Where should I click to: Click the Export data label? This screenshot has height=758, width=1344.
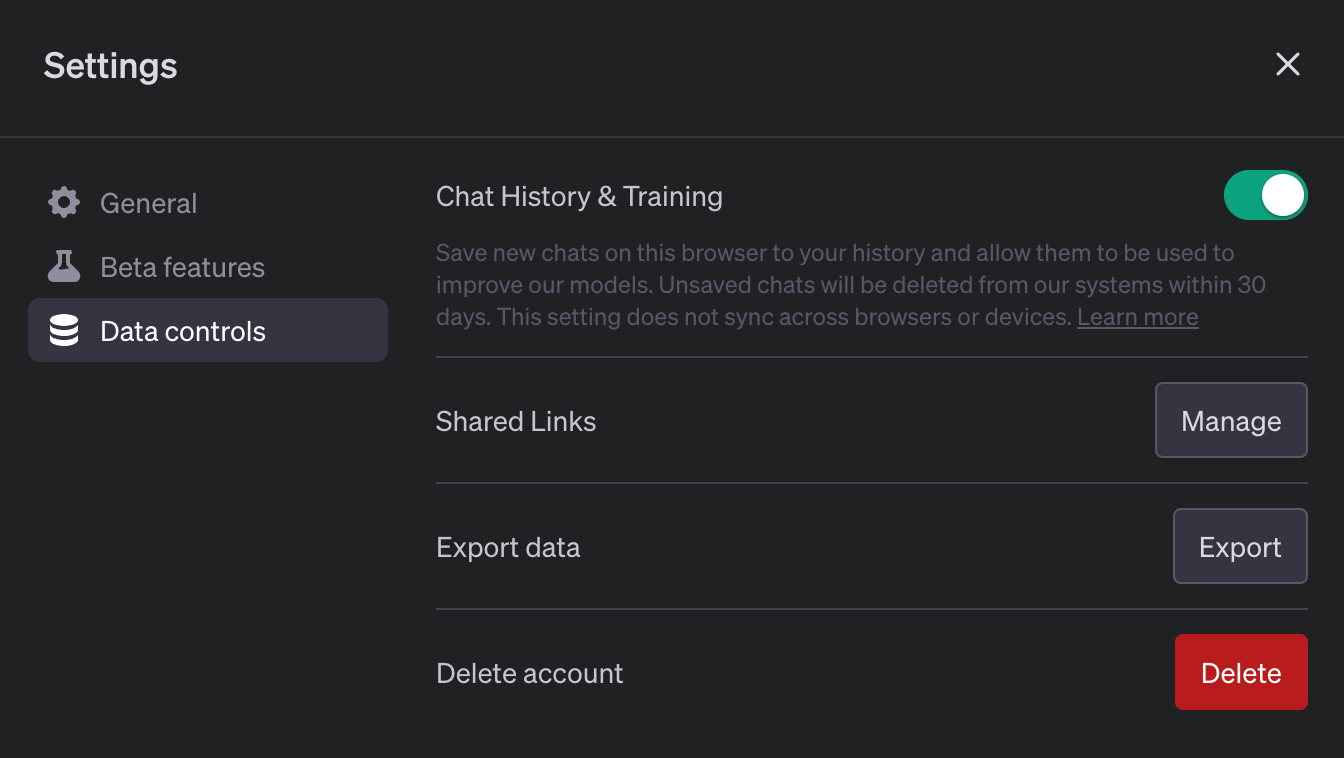tap(508, 547)
